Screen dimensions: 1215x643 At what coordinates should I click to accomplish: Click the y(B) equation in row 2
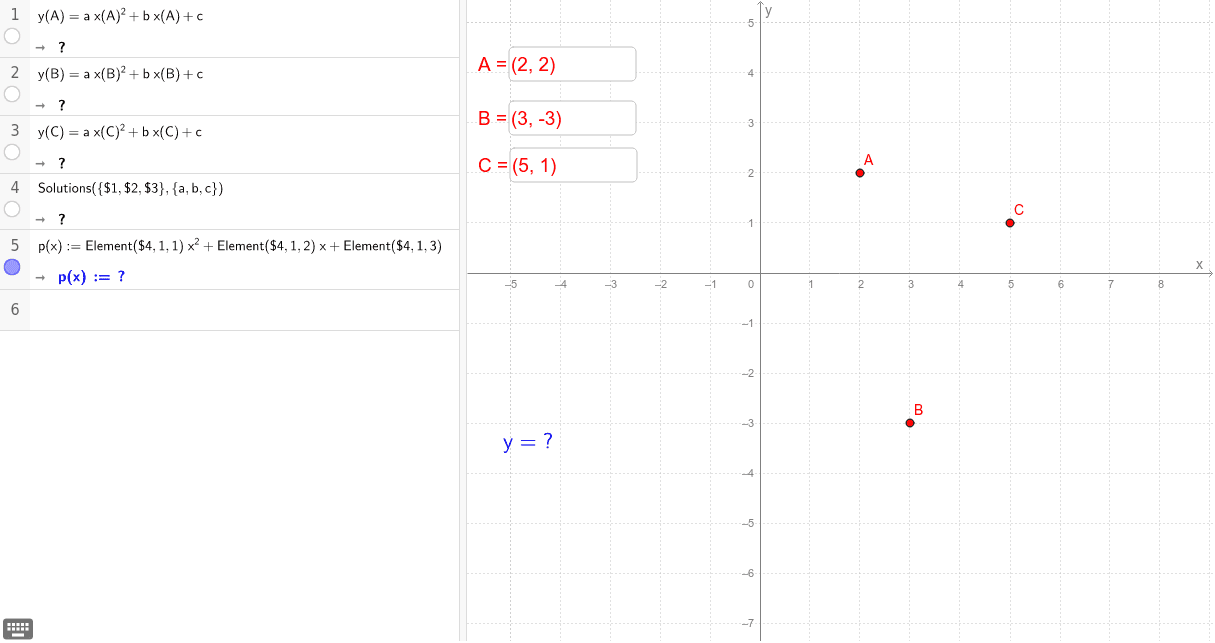click(121, 74)
